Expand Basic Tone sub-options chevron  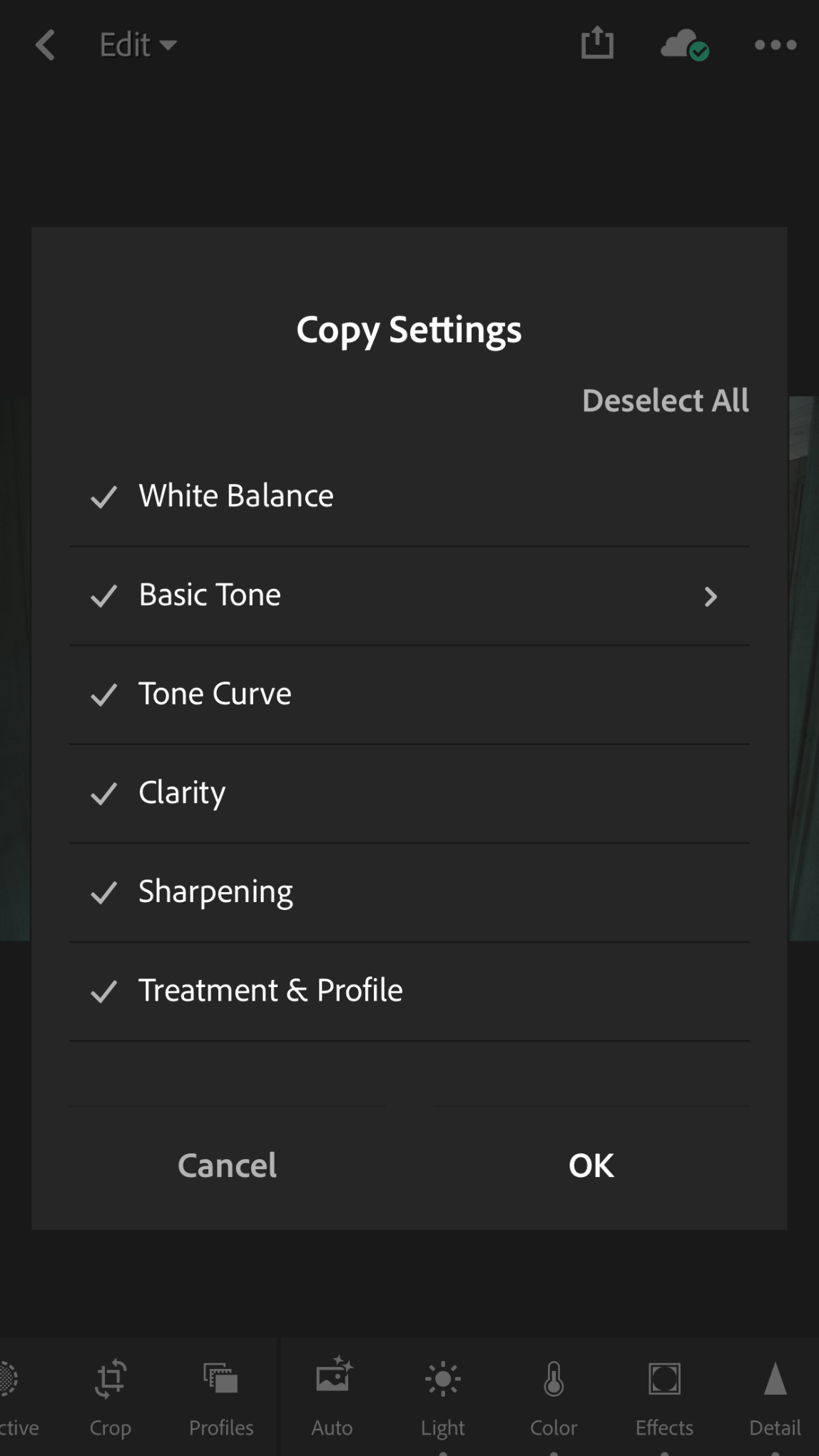[x=711, y=597]
